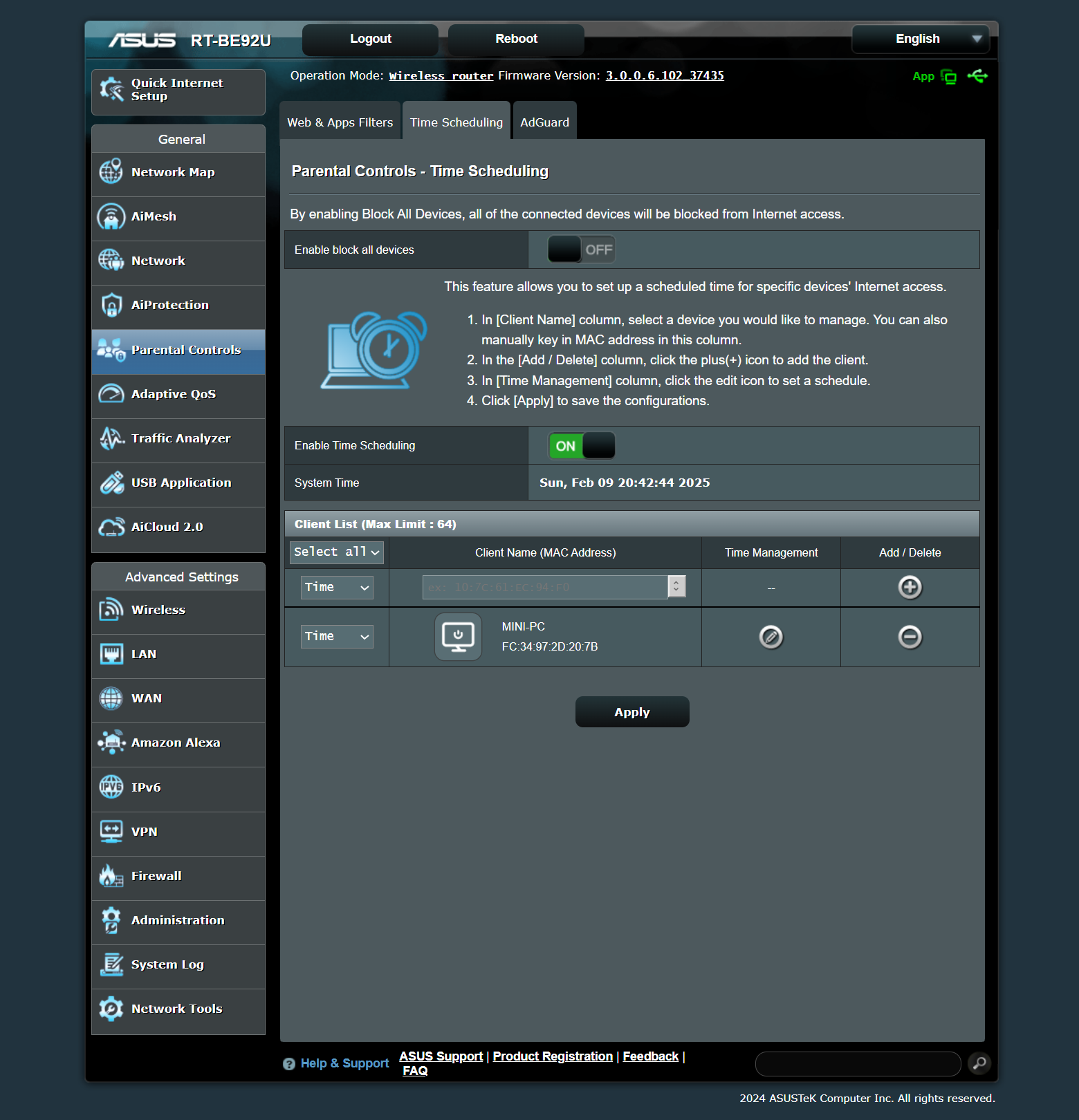
Task: Go to Adaptive QoS menu item
Action: coord(178,395)
